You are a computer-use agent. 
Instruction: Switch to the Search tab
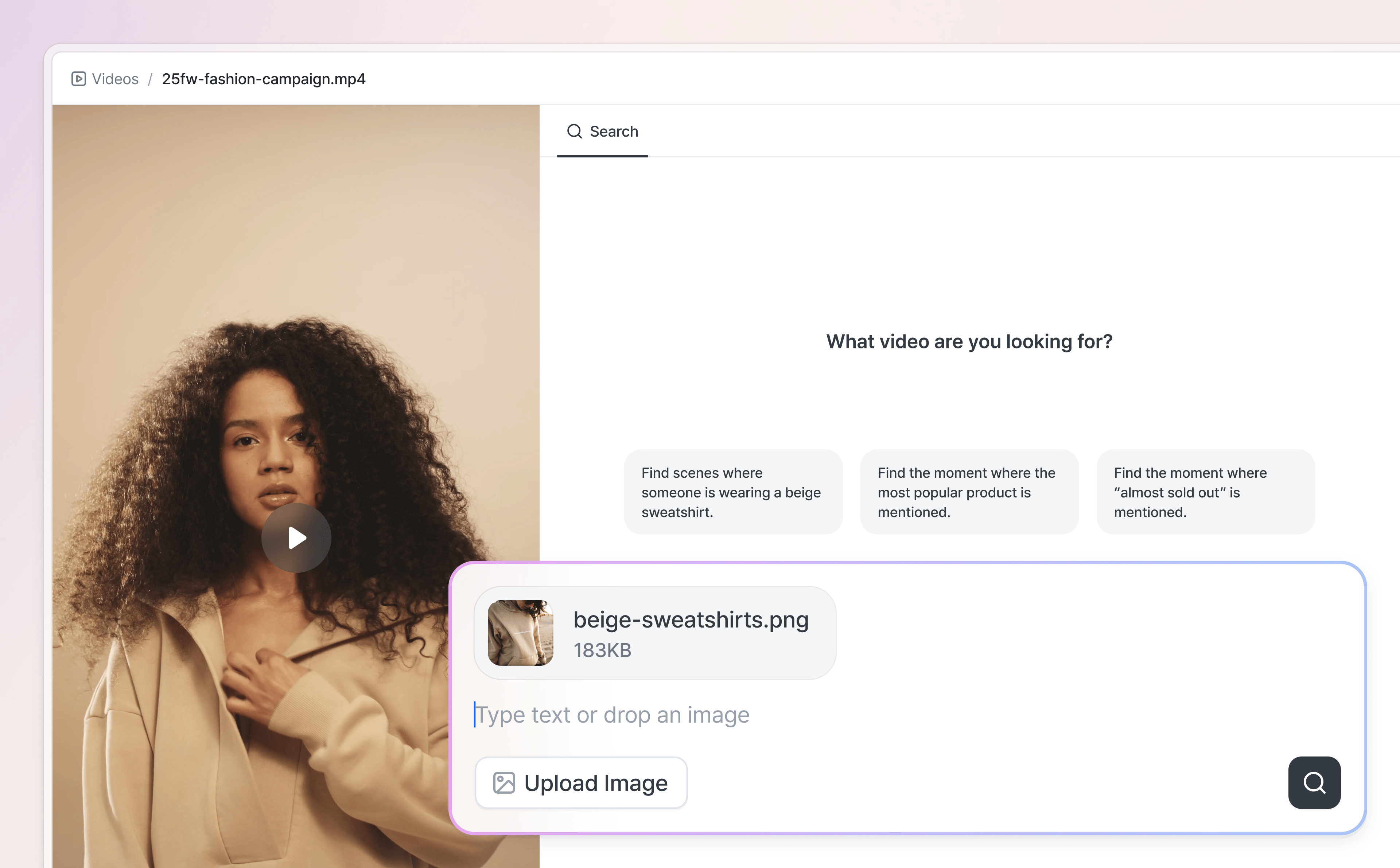click(x=613, y=132)
